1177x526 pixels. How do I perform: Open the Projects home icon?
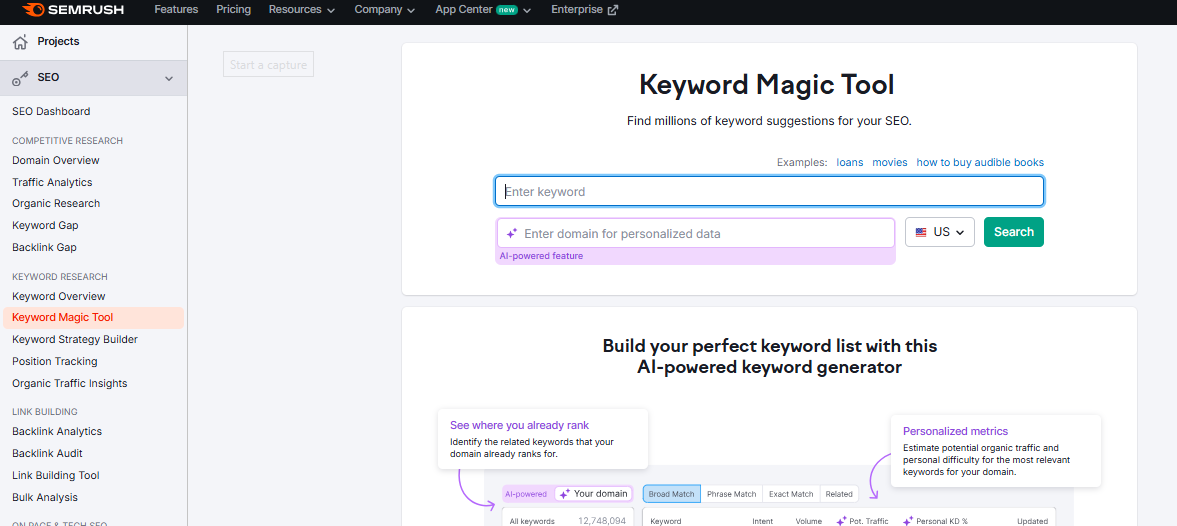20,41
